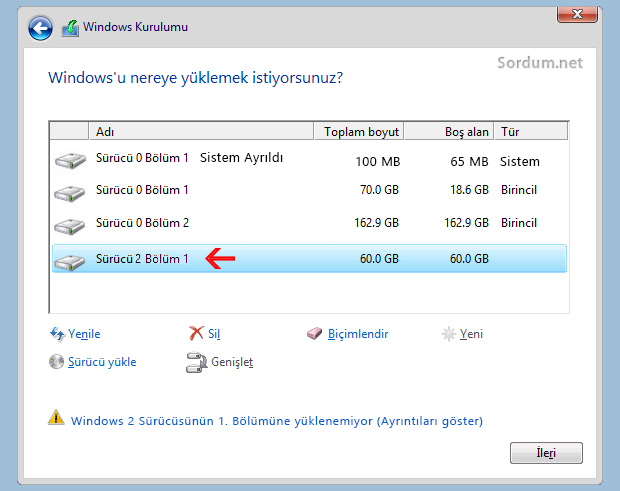Select the Sürücü 2 Bölüm 1 row
The height and width of the screenshot is (491, 620).
(309, 259)
